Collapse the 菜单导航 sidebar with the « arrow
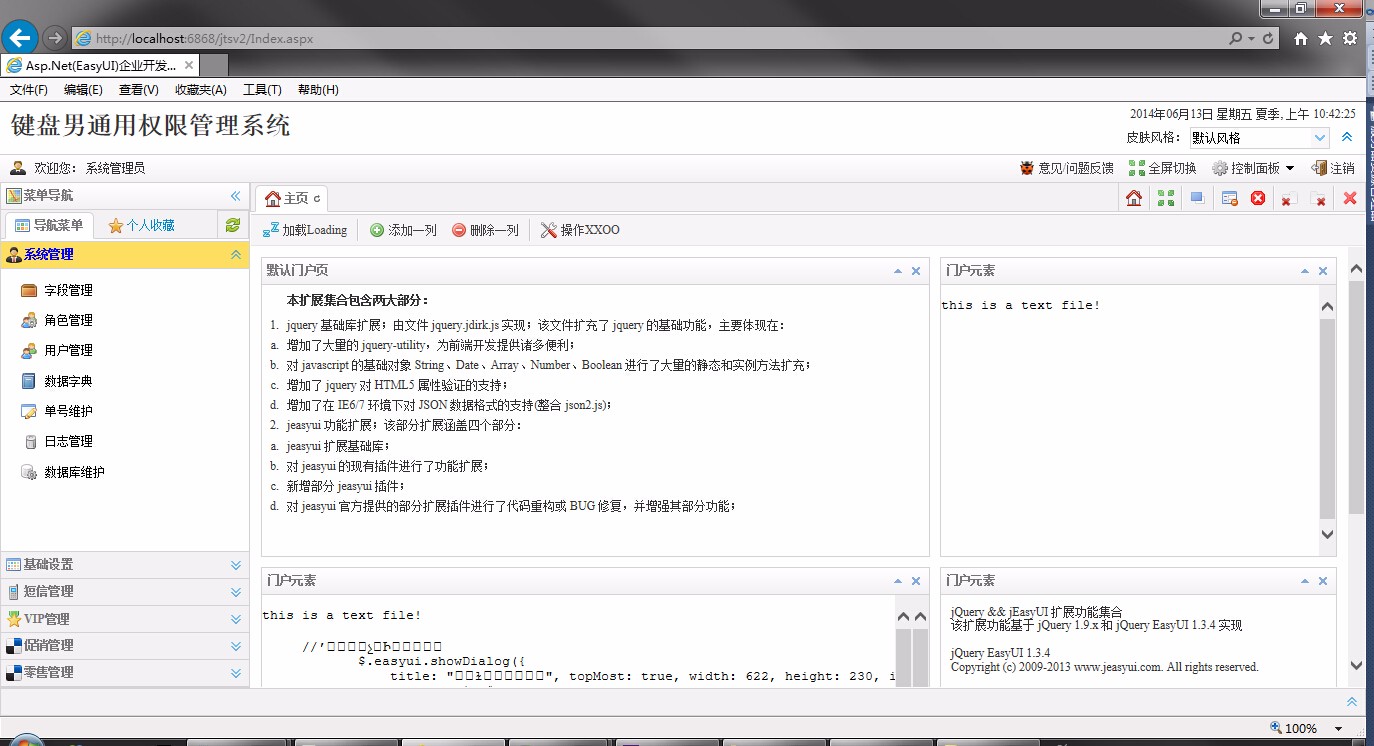 click(x=237, y=196)
